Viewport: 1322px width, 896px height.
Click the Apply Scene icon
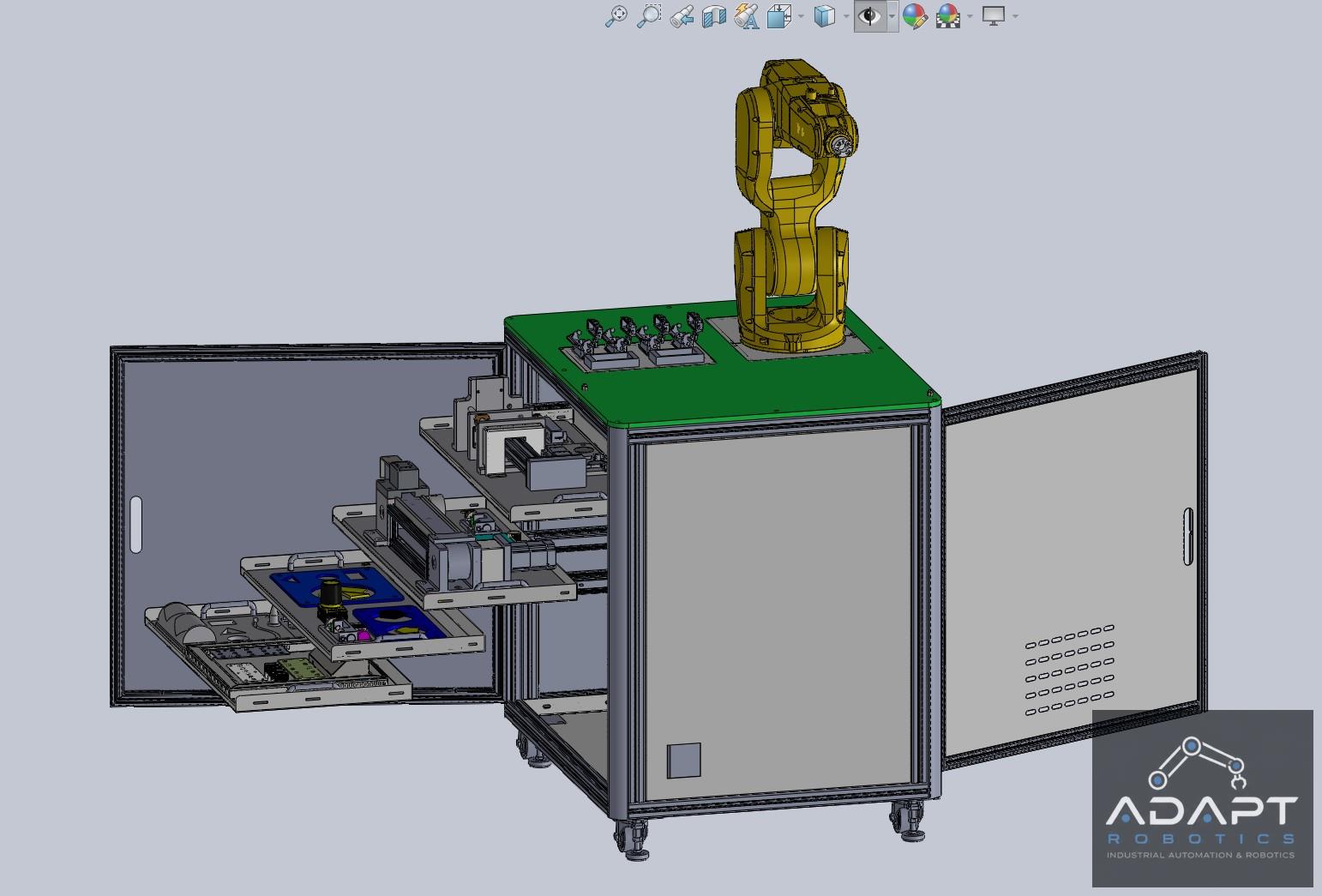(x=948, y=16)
